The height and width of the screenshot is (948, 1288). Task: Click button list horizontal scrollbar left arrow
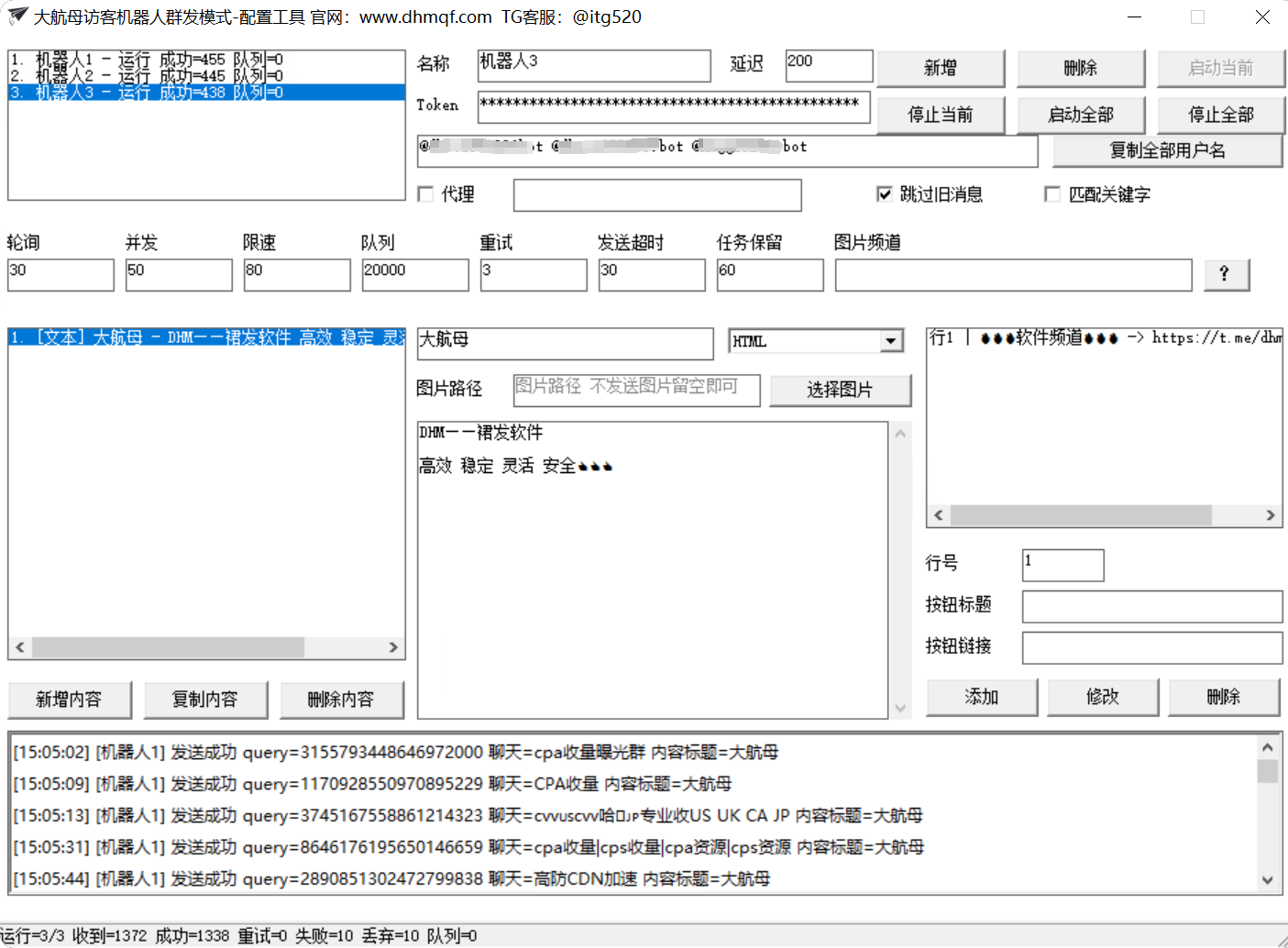[939, 515]
